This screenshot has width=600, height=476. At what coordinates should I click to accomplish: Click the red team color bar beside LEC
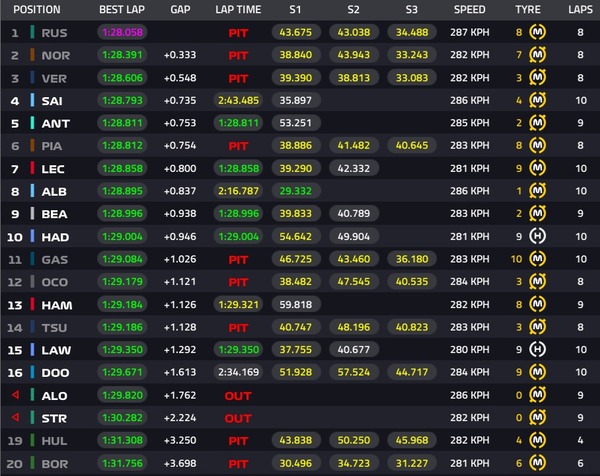pyautogui.click(x=33, y=168)
